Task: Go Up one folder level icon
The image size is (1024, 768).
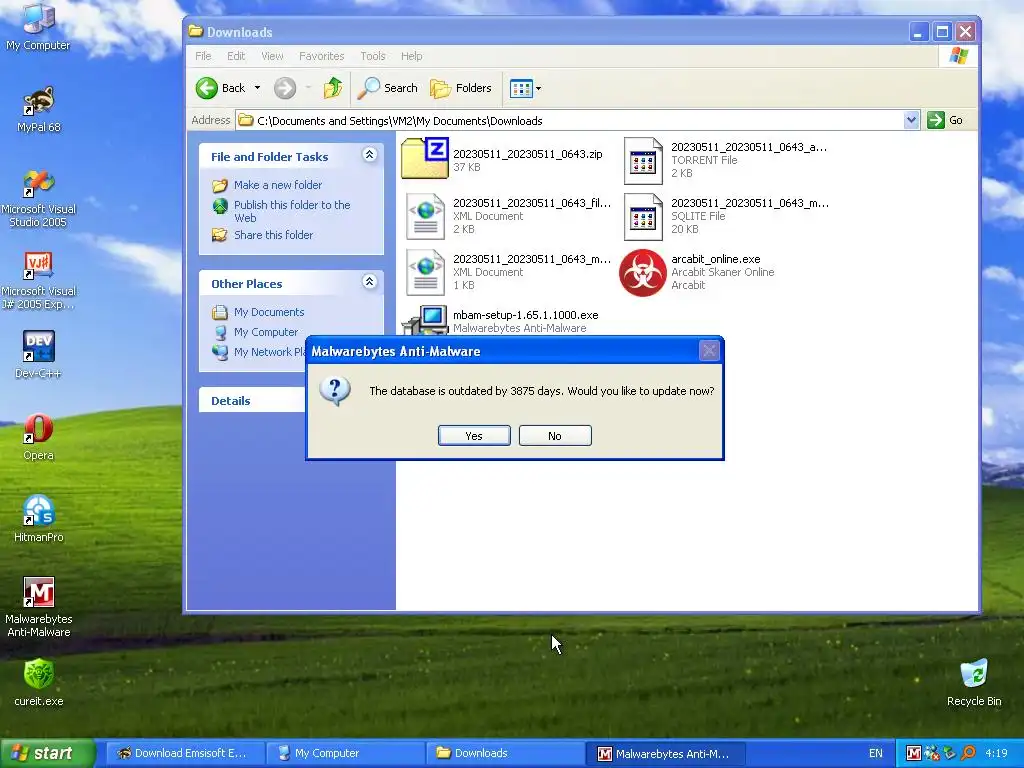Action: [x=333, y=88]
